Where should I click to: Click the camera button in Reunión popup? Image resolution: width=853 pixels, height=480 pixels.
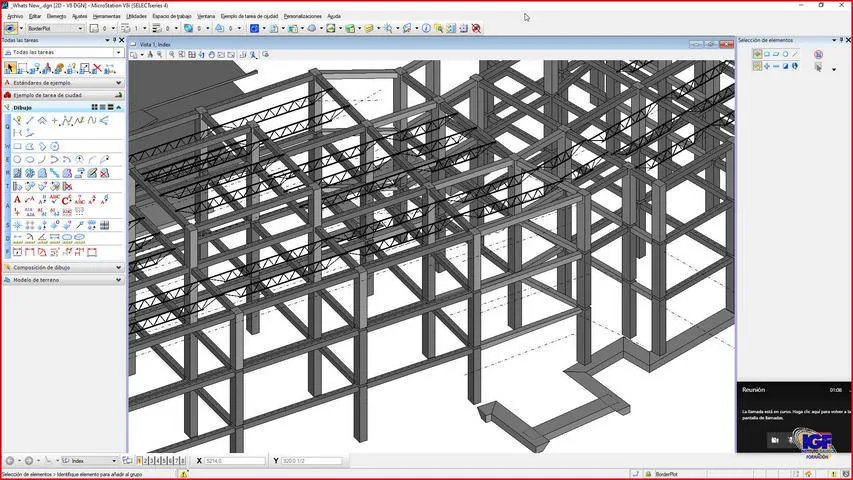(775, 440)
